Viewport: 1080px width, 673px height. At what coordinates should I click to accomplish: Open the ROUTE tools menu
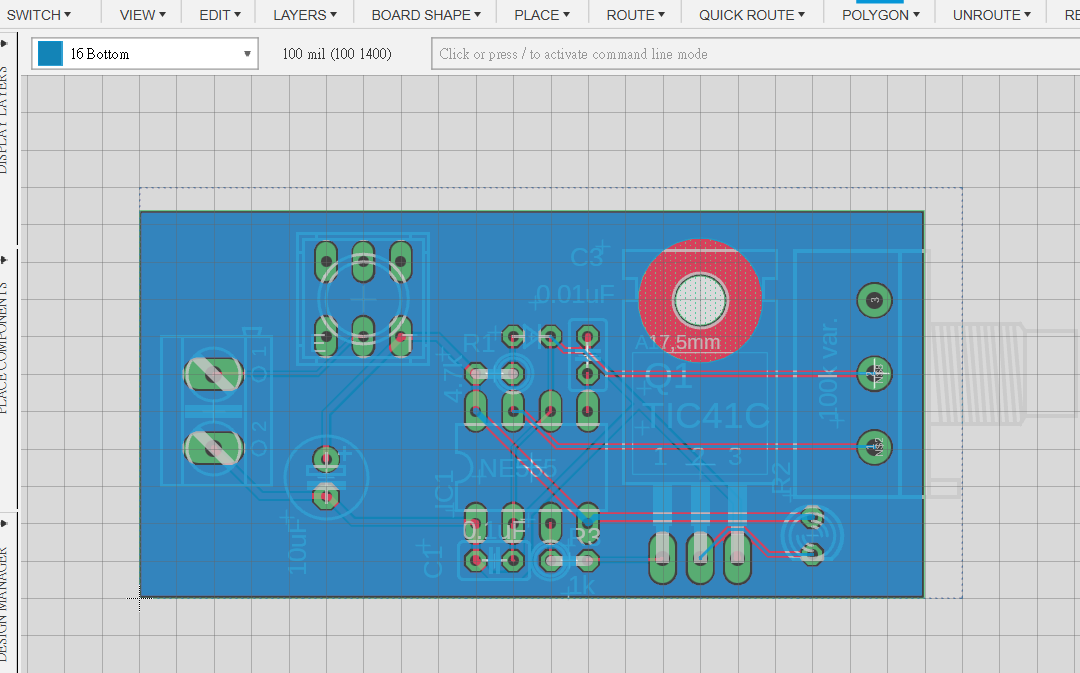pos(636,15)
